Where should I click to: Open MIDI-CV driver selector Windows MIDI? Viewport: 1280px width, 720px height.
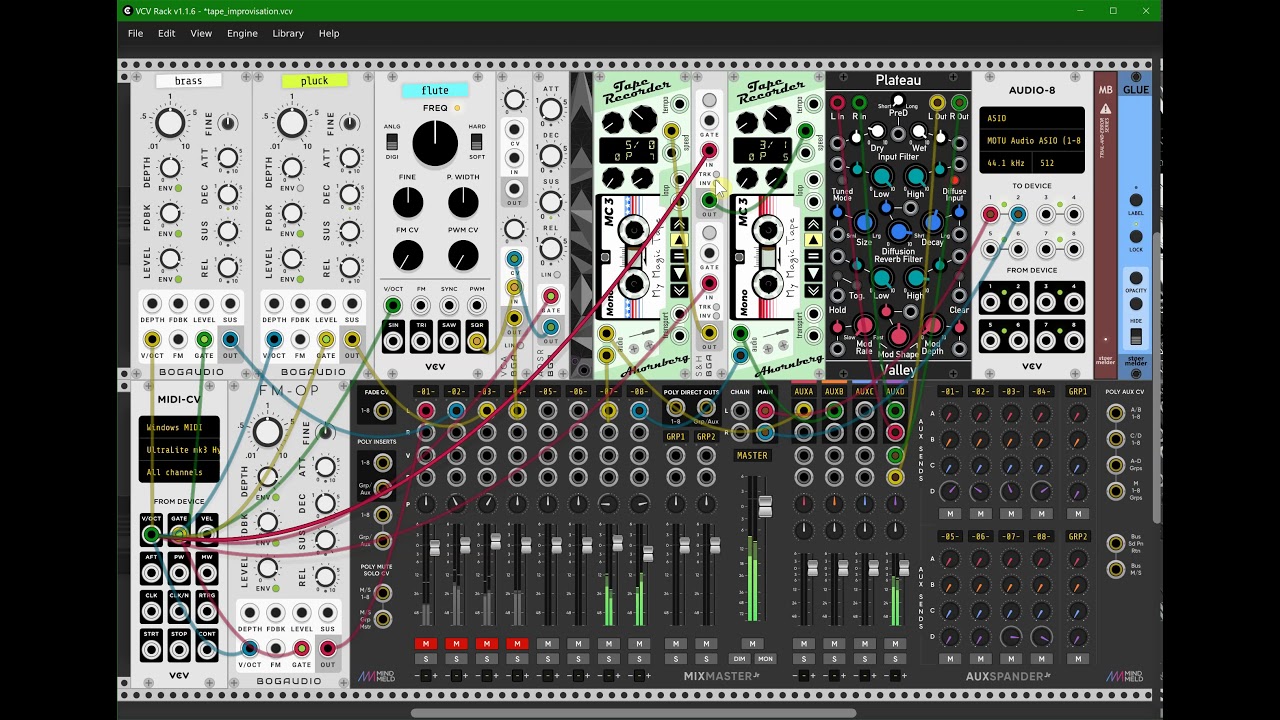[x=179, y=428]
